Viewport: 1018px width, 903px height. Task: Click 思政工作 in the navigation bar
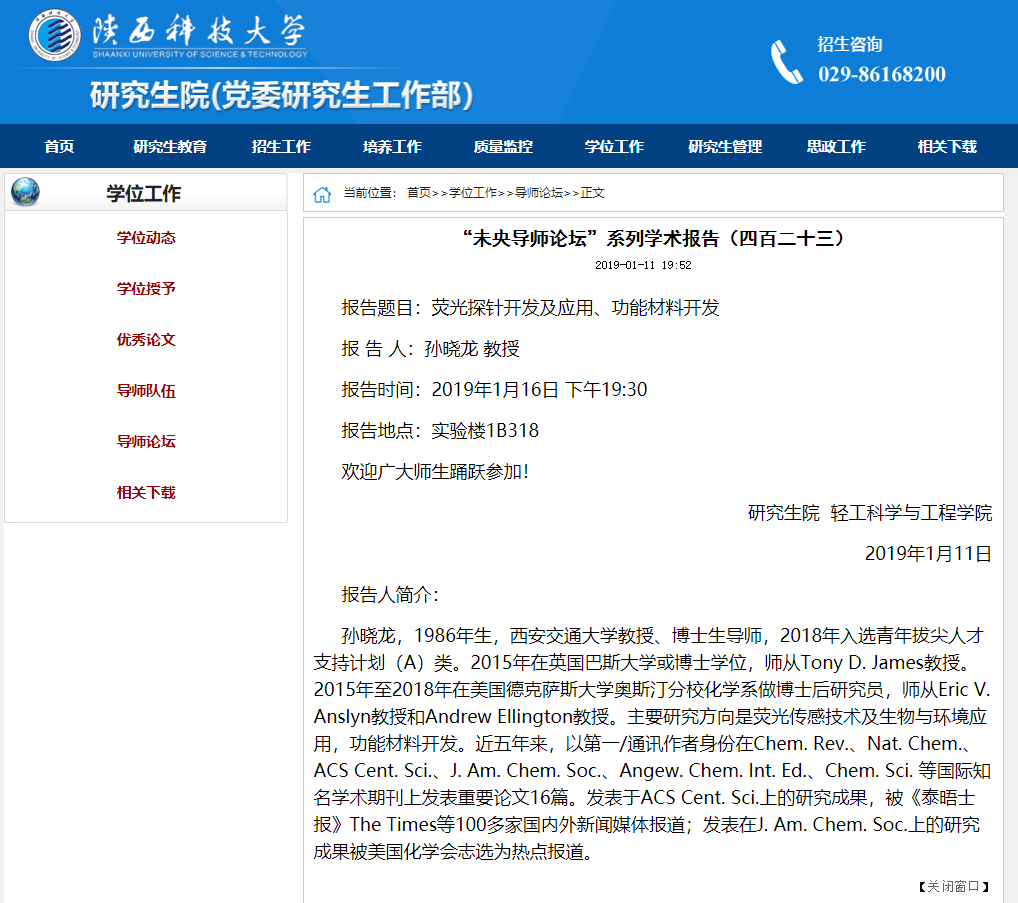point(836,146)
